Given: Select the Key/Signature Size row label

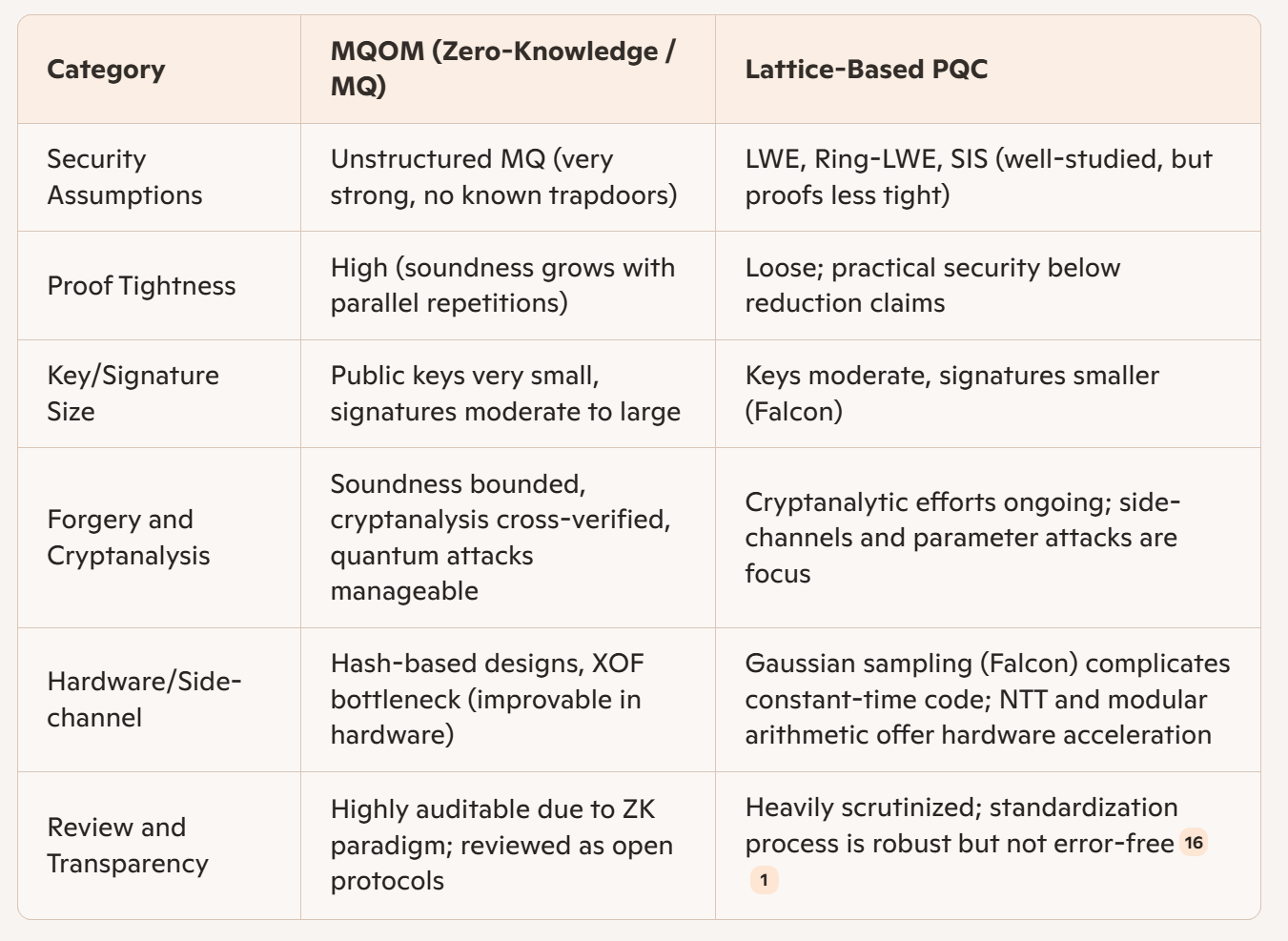Looking at the screenshot, I should point(133,394).
